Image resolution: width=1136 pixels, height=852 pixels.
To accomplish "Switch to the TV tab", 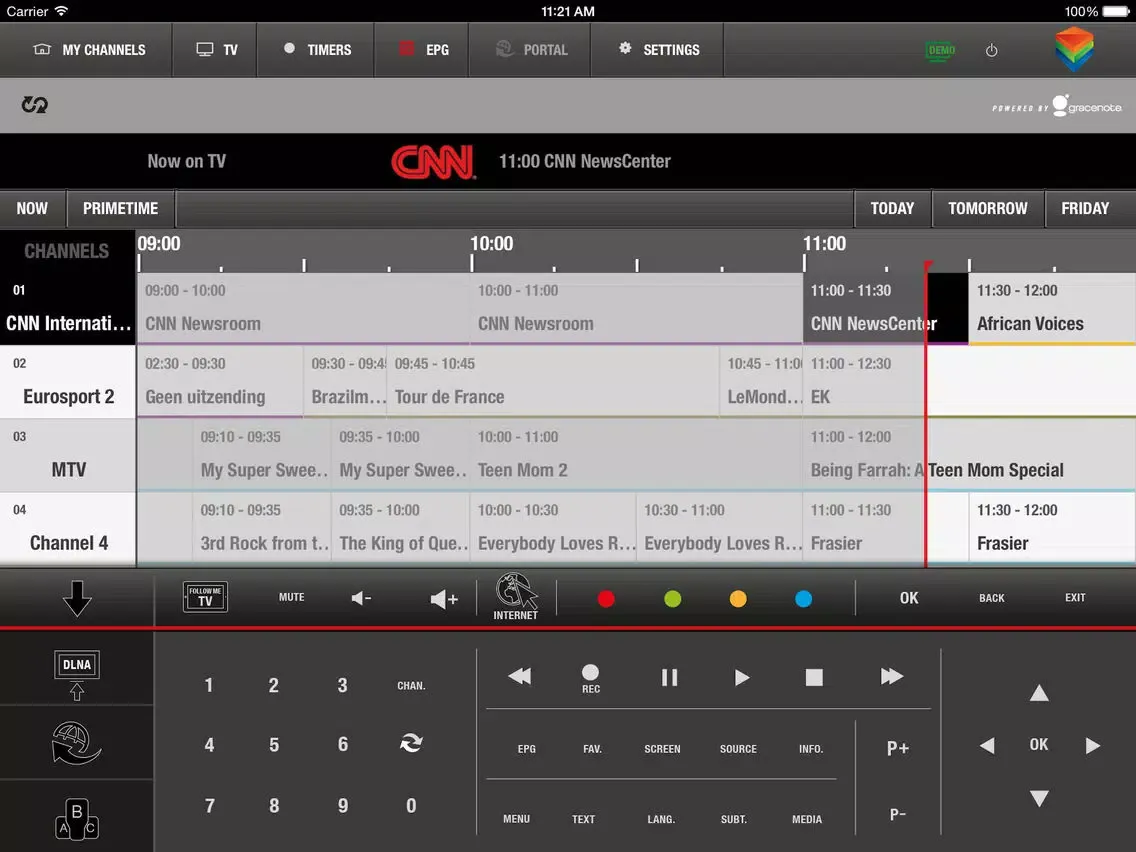I will tap(215, 49).
